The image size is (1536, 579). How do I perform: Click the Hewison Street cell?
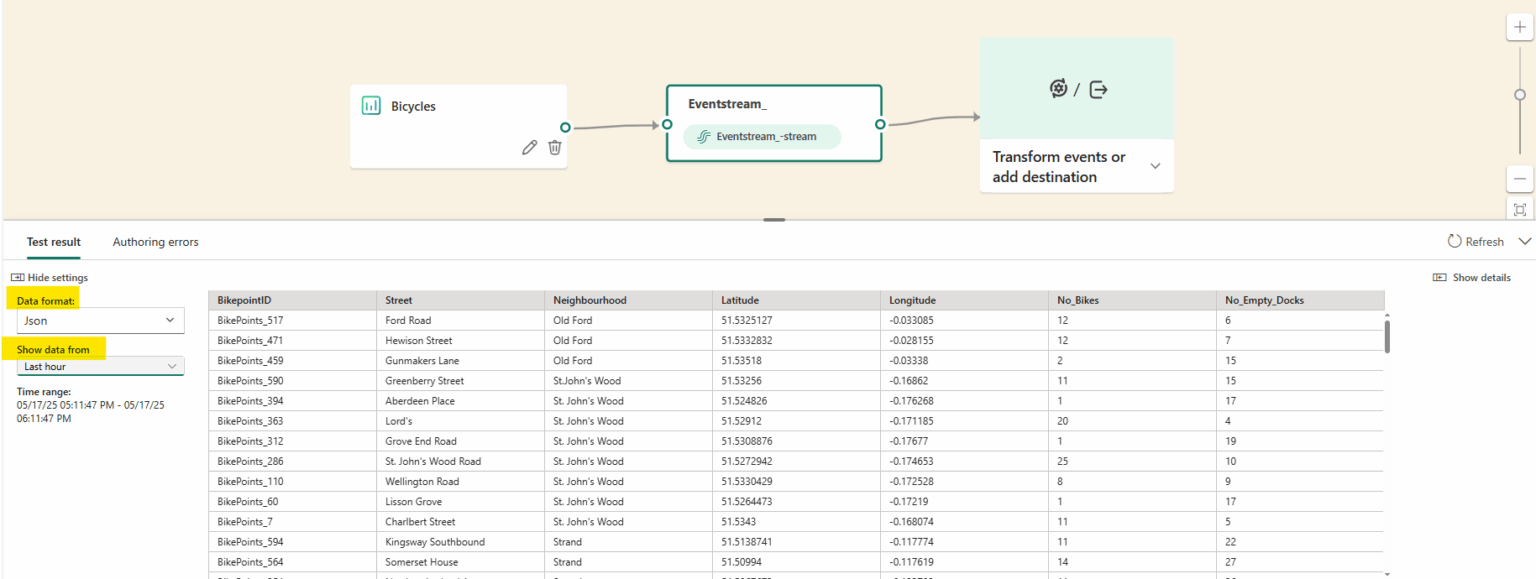[x=461, y=340]
